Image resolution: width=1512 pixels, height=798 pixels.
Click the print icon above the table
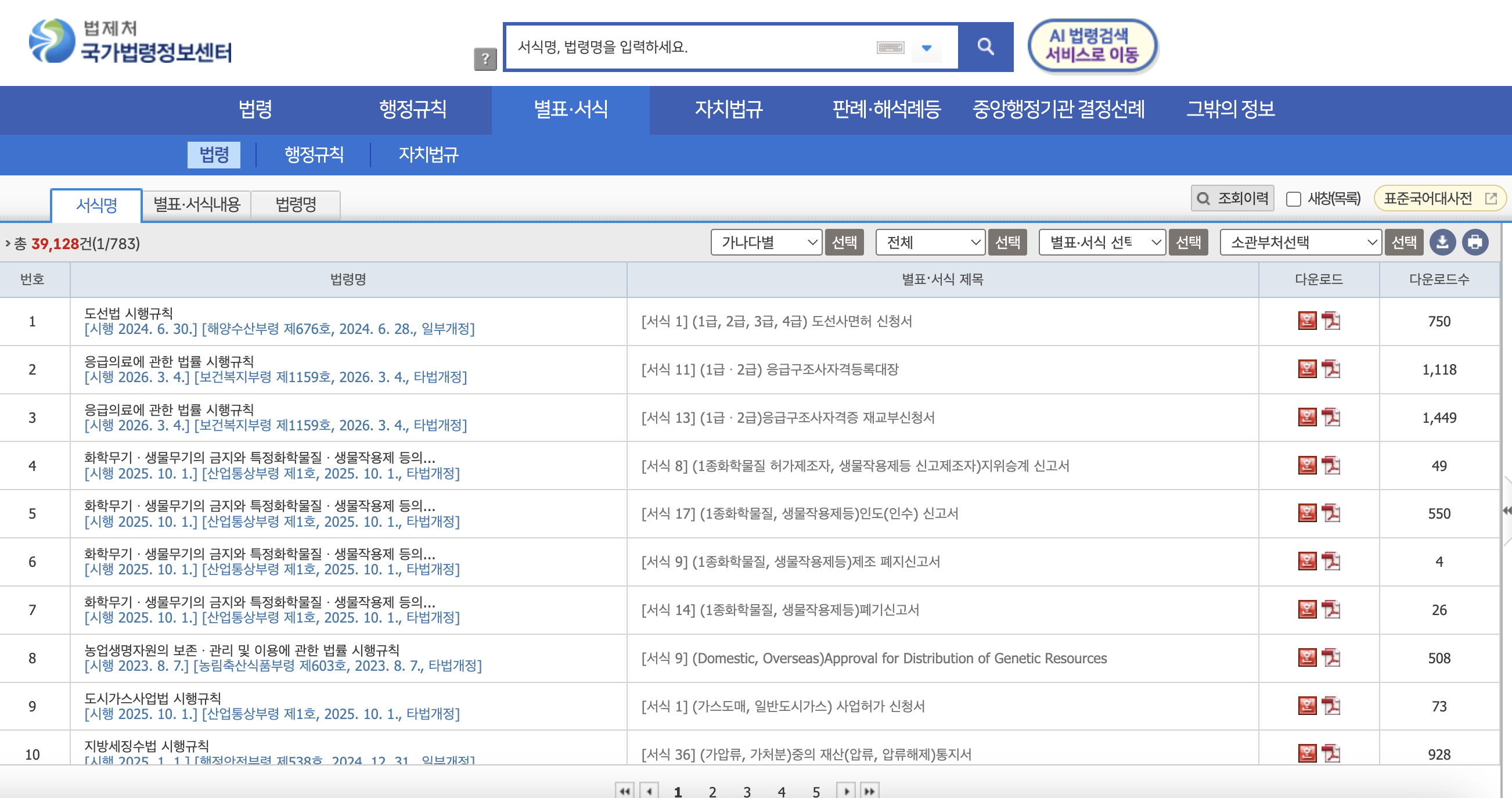(x=1475, y=243)
